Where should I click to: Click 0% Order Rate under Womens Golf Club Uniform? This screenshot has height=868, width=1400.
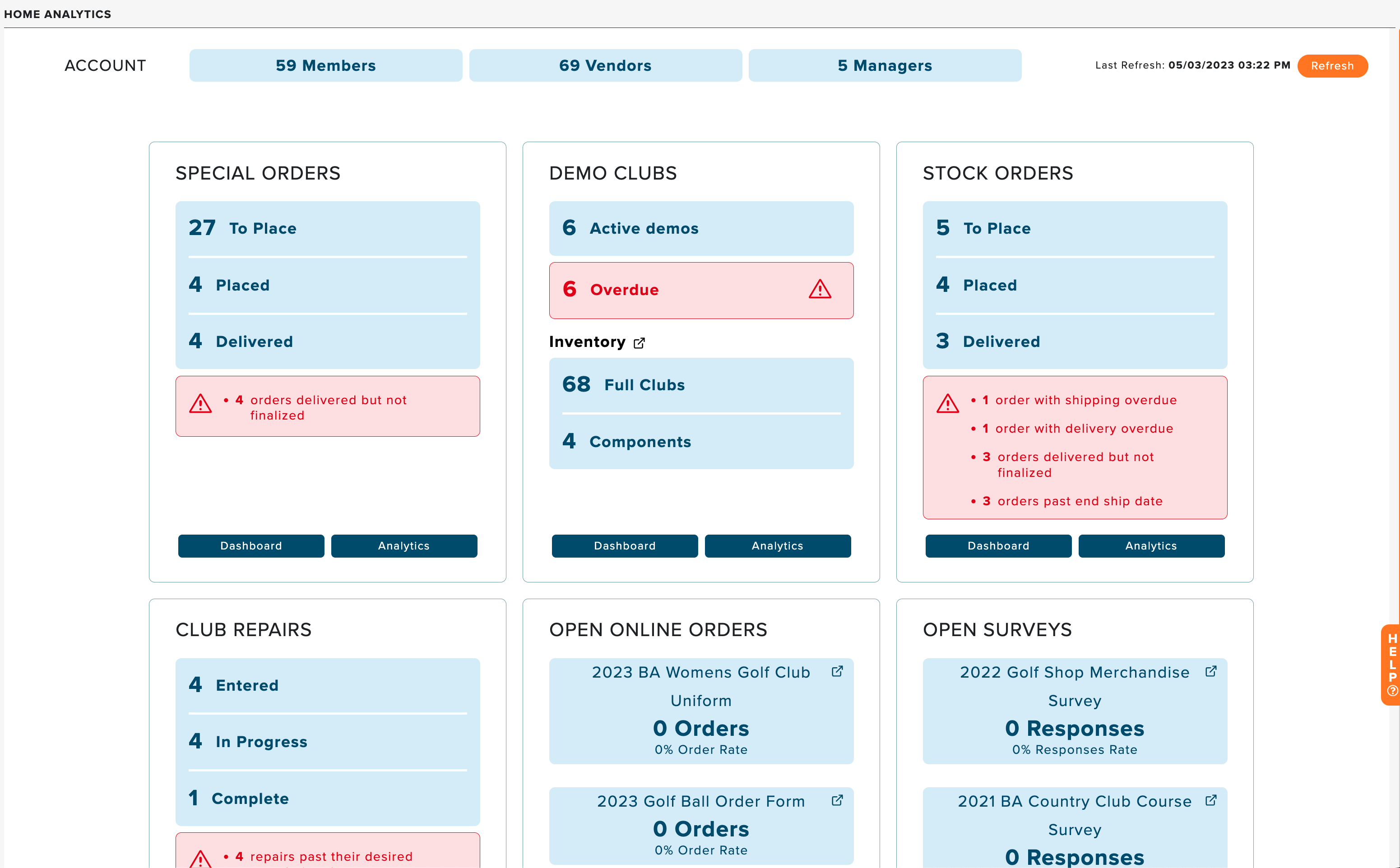pyautogui.click(x=700, y=750)
